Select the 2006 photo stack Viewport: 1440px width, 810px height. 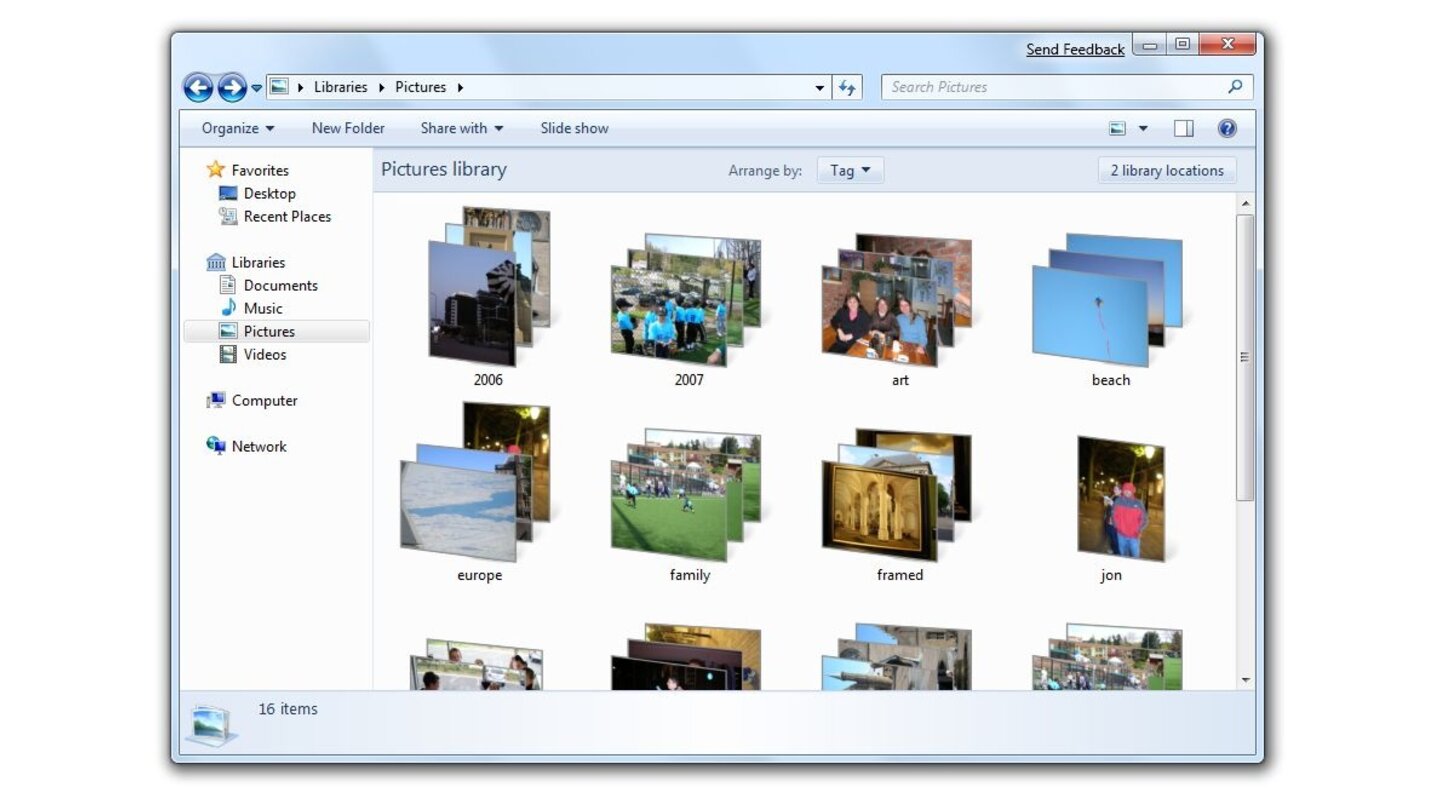coord(488,286)
